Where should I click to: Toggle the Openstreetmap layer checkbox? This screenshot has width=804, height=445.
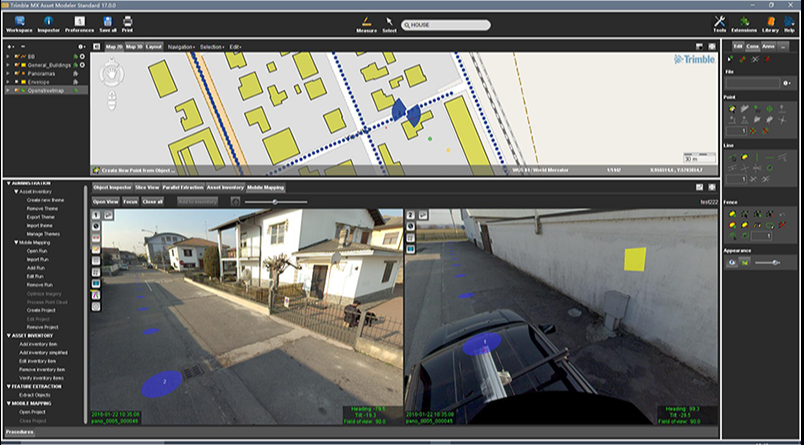[x=17, y=90]
